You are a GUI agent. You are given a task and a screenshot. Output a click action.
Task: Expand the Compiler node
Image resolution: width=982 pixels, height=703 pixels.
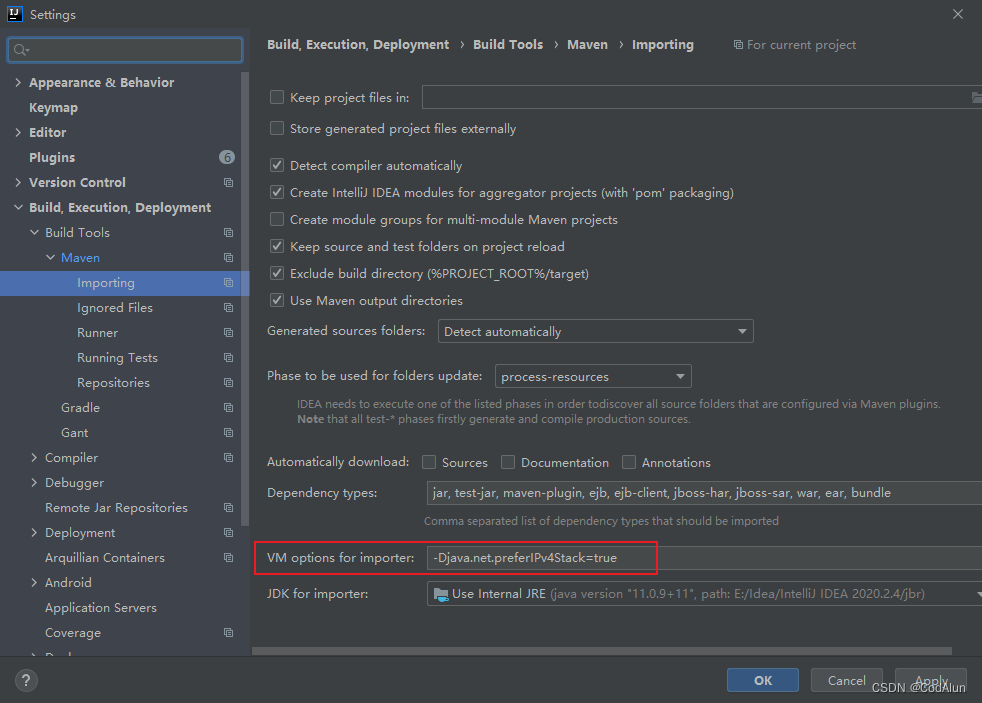[x=34, y=458]
